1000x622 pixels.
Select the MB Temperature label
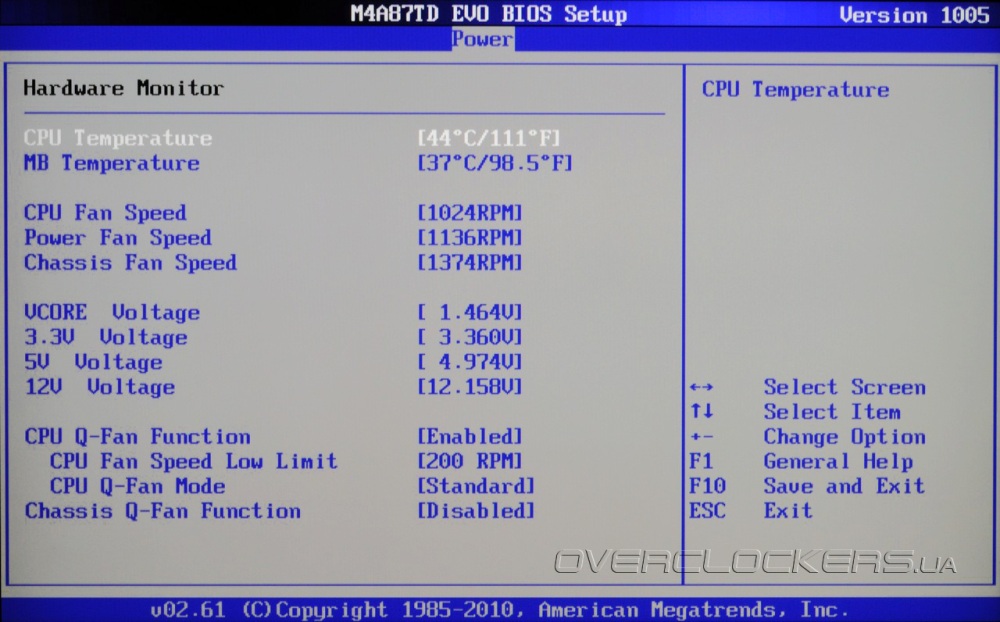click(x=112, y=163)
